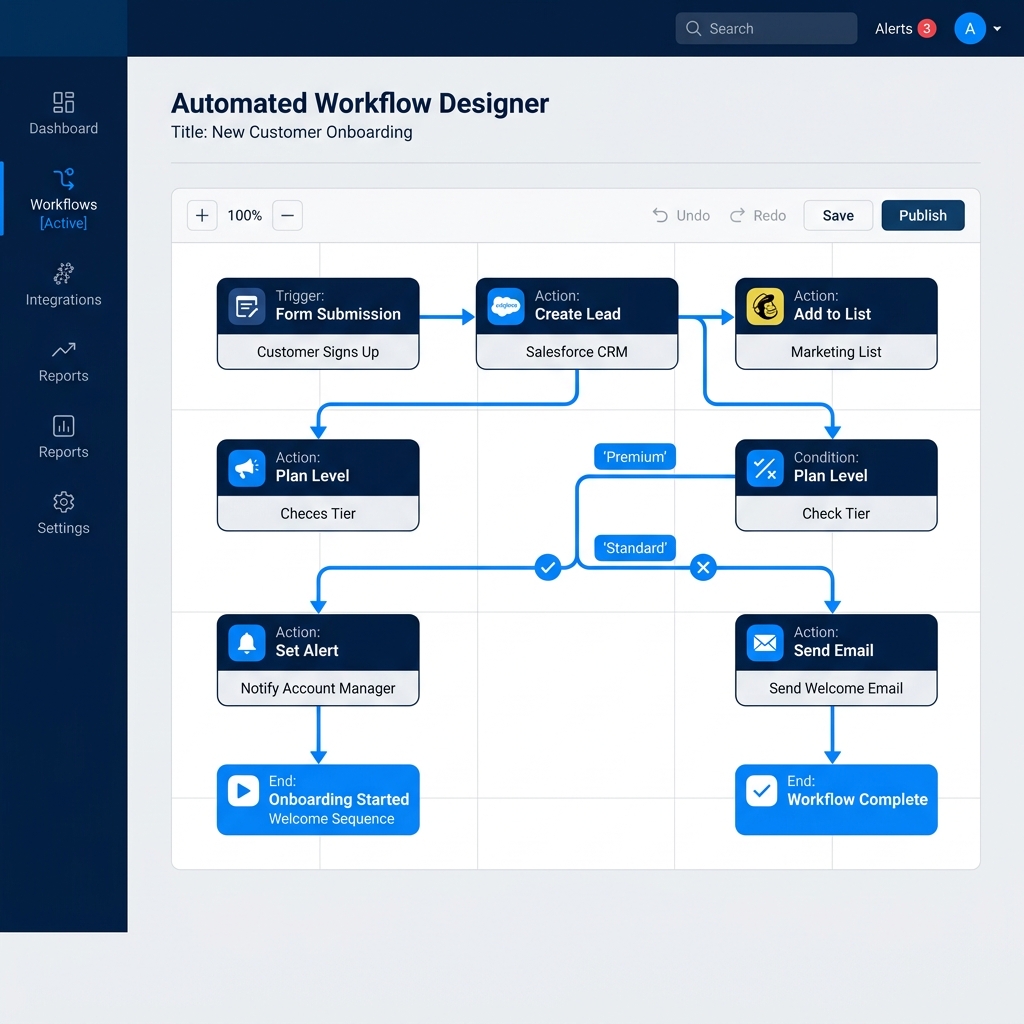Click the Salesforce icon on Create Lead node
This screenshot has width=1024, height=1024.
(506, 306)
